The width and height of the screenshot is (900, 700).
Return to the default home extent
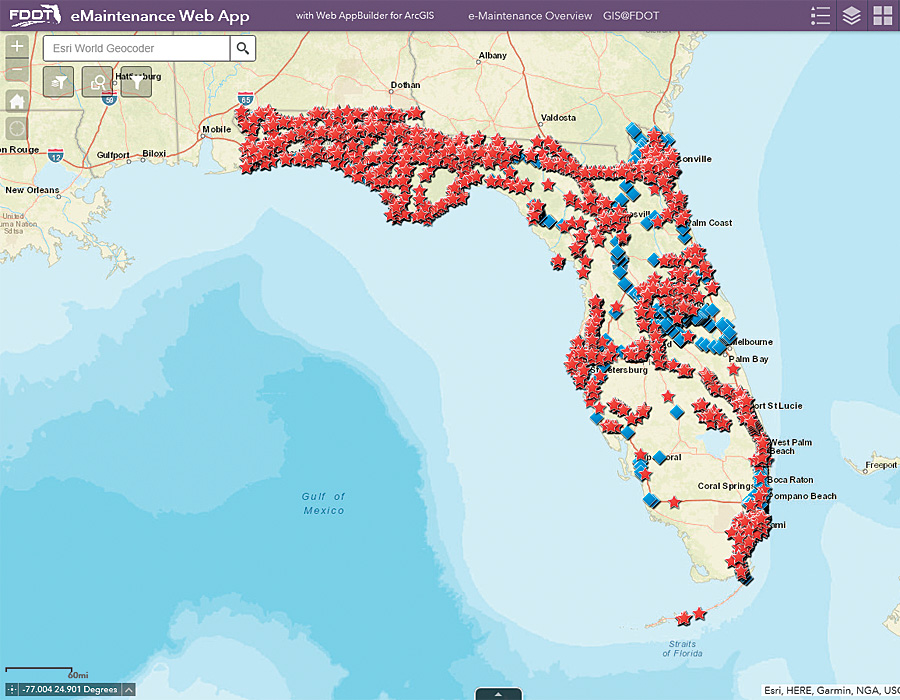pos(17,101)
